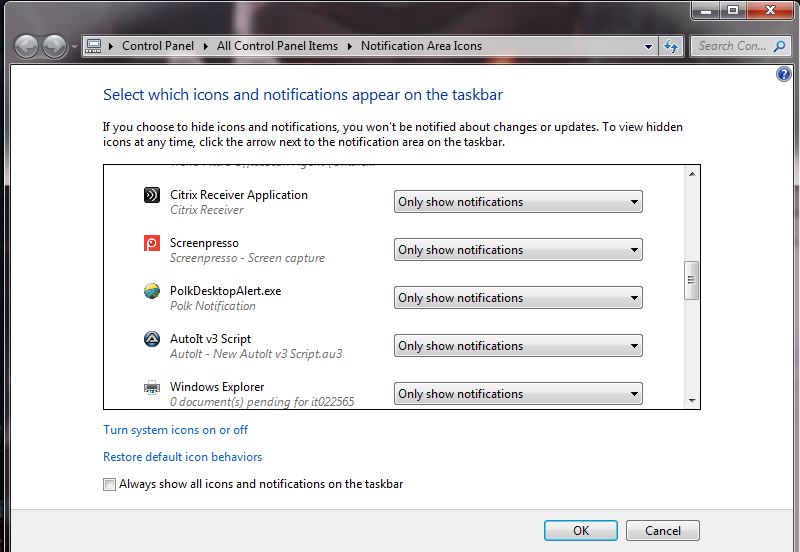800x552 pixels.
Task: Click the red Screenpresso icon
Action: coord(152,243)
